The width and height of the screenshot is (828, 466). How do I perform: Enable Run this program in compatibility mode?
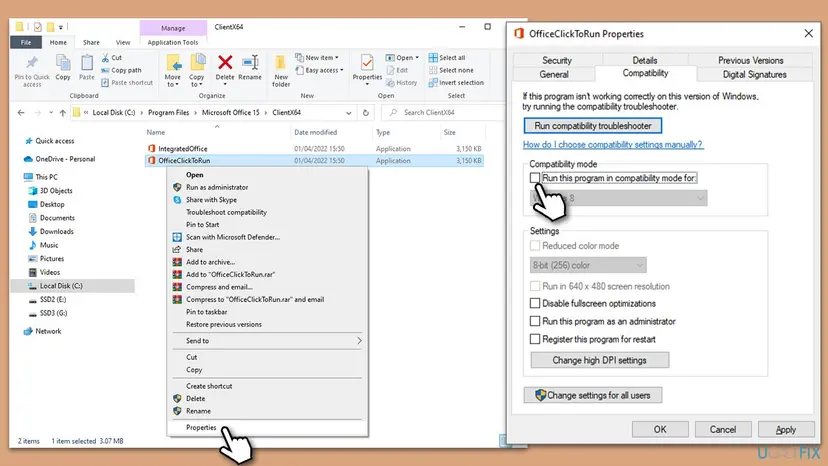tap(535, 178)
